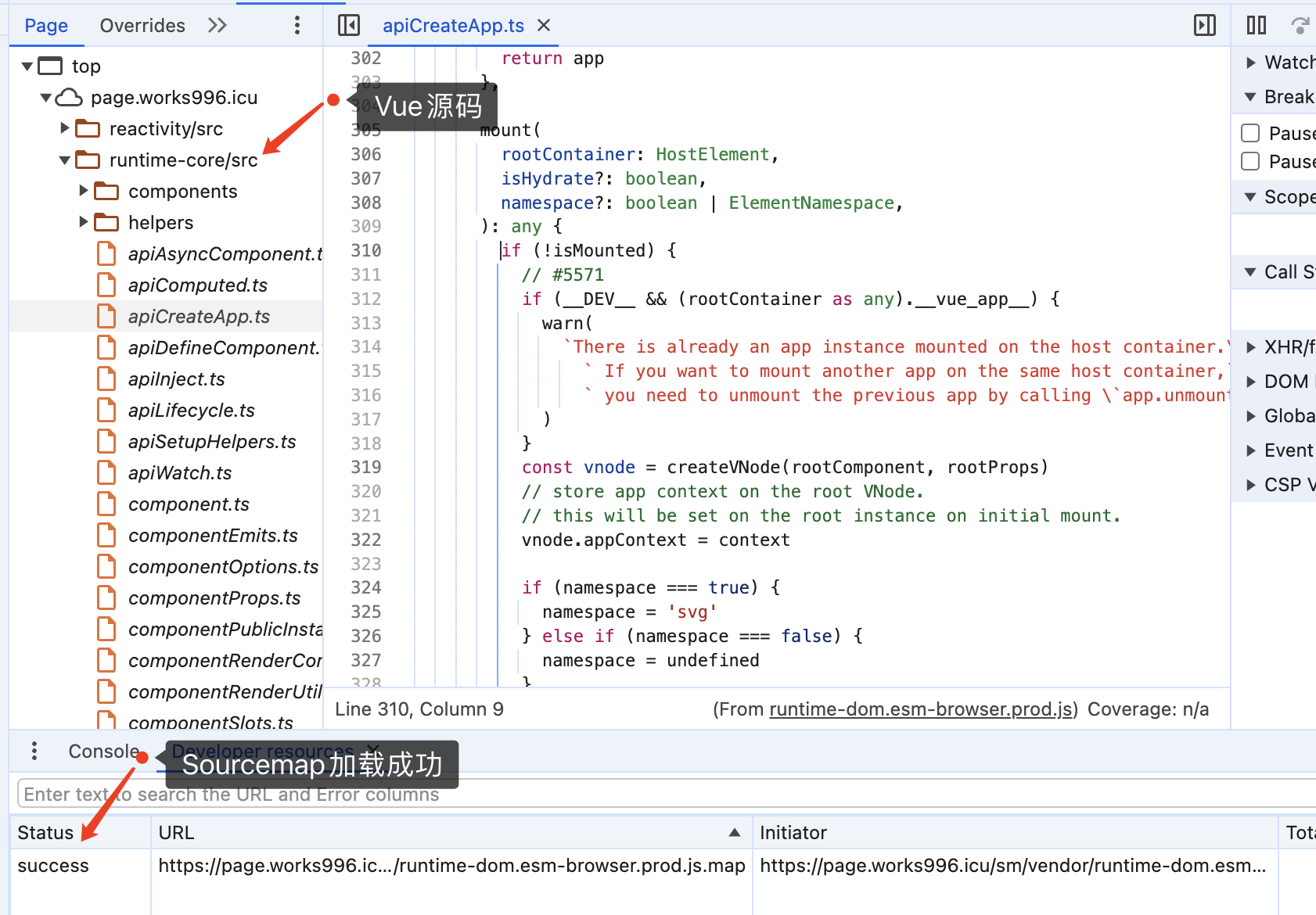Image resolution: width=1316 pixels, height=915 pixels.
Task: Toggle the first Pause checkbox under Breakpoints
Action: (1250, 133)
